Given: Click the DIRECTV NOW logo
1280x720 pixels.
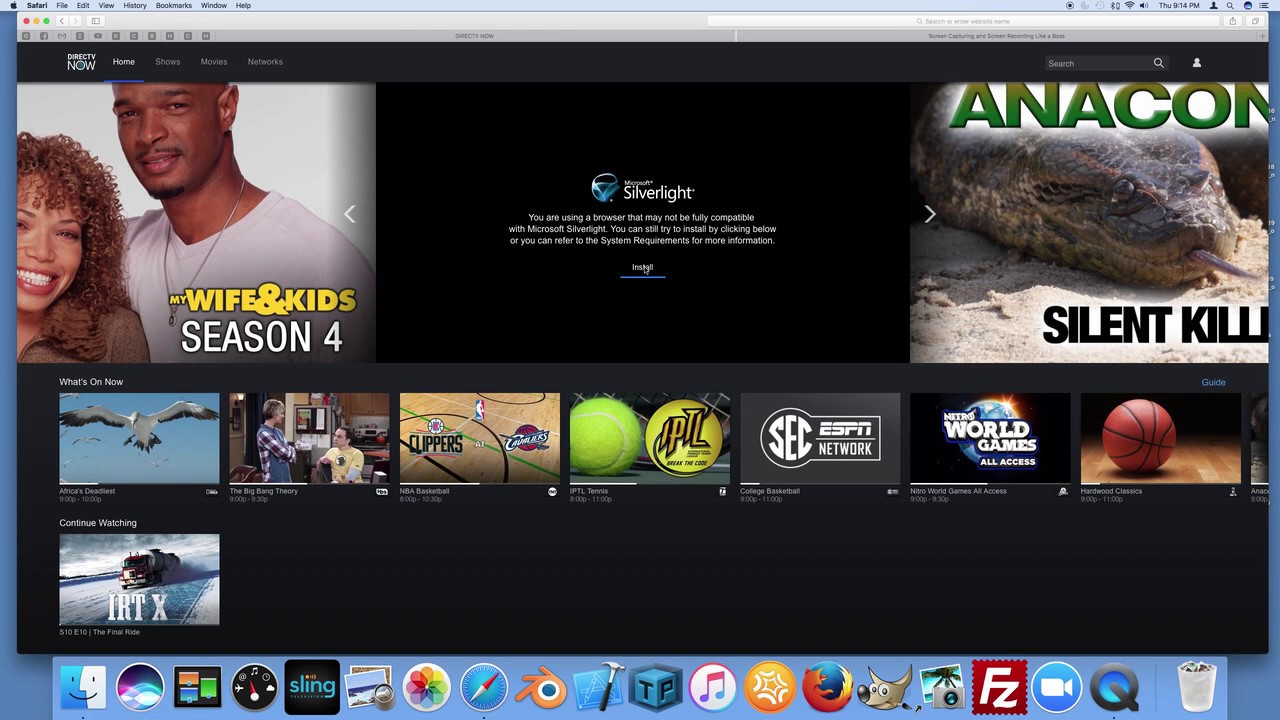Looking at the screenshot, I should point(81,62).
